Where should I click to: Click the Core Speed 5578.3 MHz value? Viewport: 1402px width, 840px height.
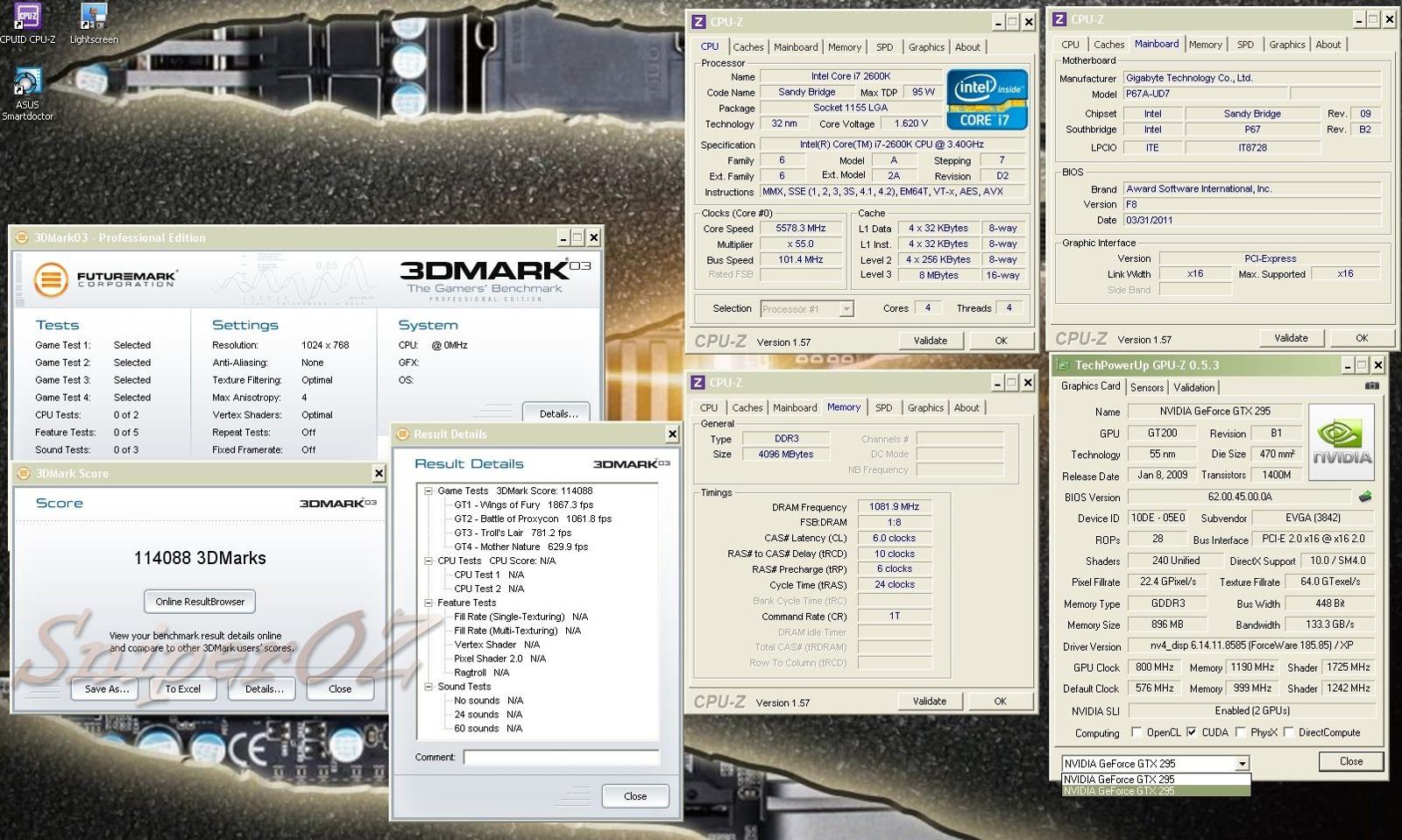801,229
